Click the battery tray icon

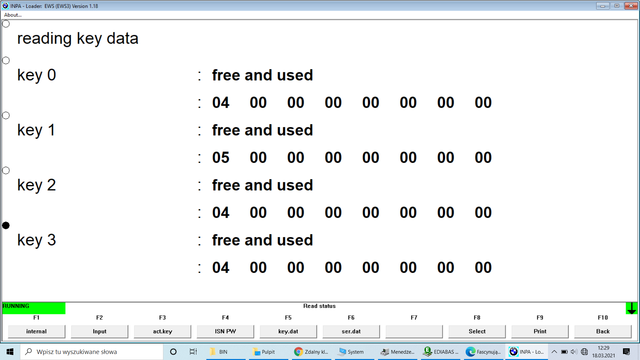[564, 351]
